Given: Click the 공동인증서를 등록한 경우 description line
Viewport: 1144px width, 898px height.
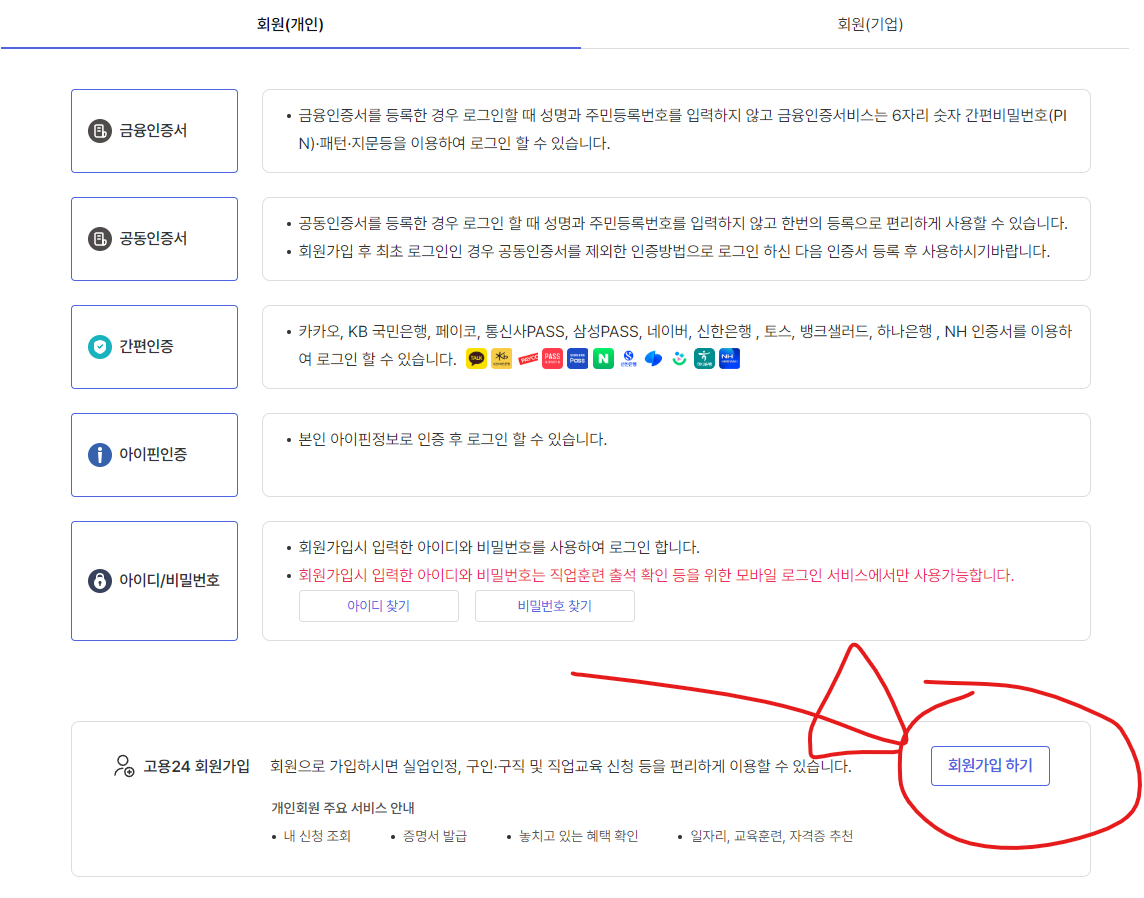Looking at the screenshot, I should tap(683, 224).
